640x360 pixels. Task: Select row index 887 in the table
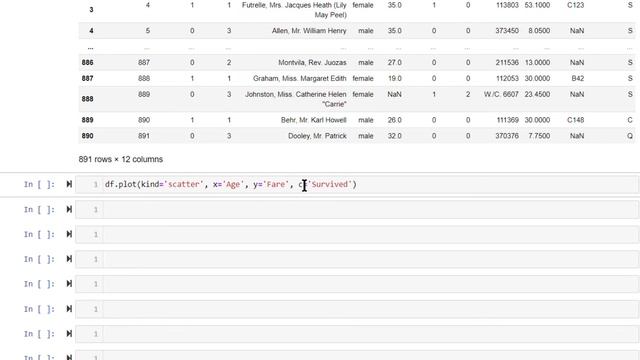pos(87,78)
